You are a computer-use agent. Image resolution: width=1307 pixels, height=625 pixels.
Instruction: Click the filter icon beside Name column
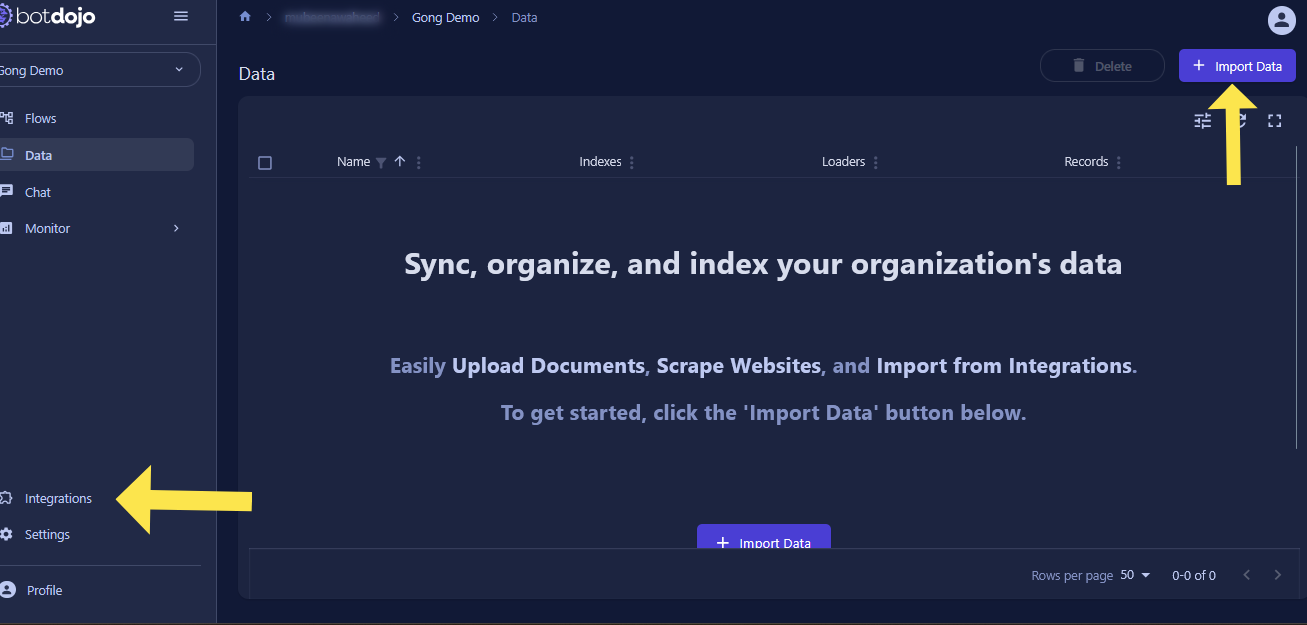[381, 163]
